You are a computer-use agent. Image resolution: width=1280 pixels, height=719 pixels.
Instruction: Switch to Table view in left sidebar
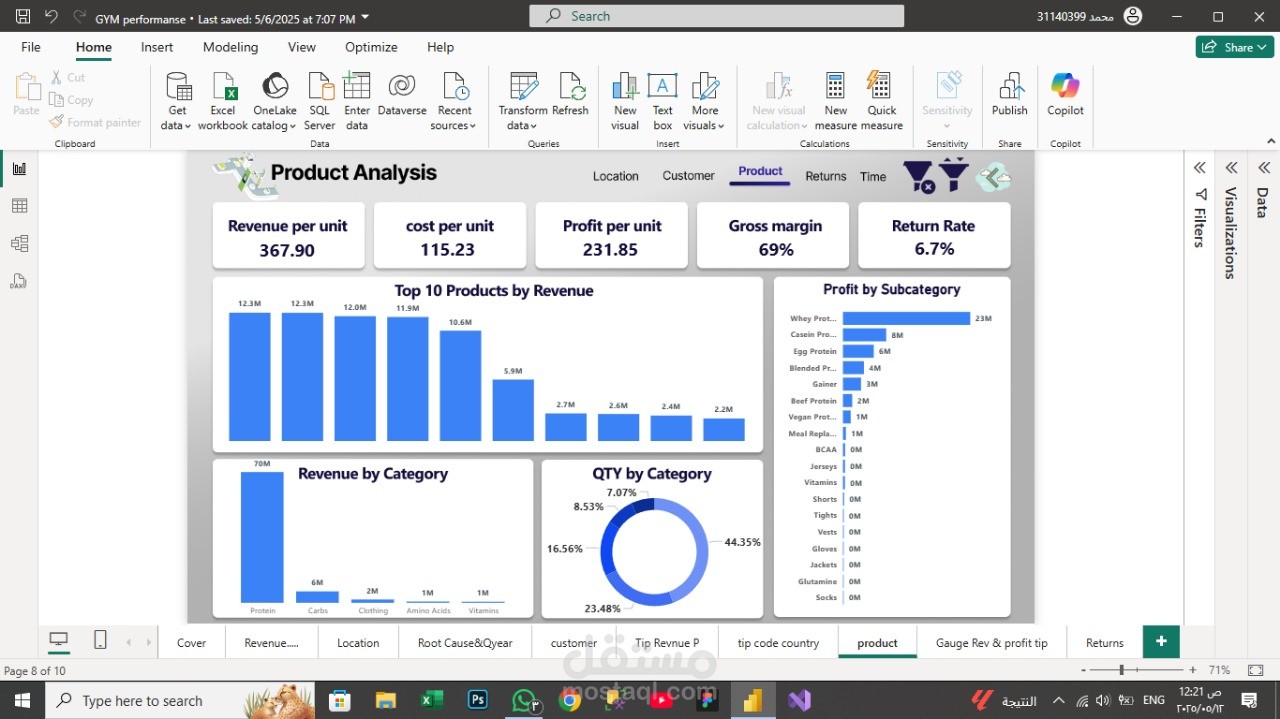tap(19, 206)
